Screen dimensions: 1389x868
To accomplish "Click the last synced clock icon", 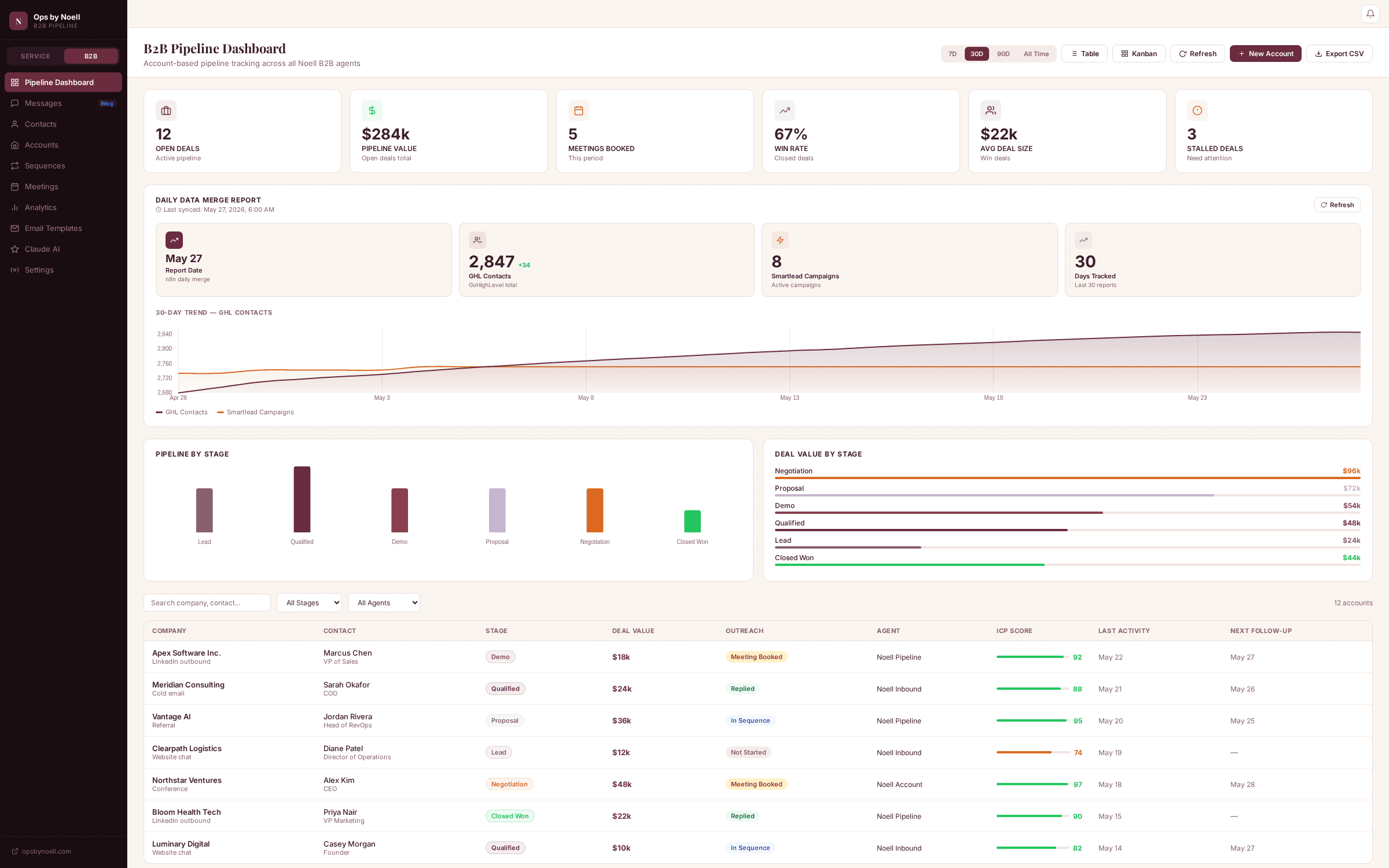I will coord(159,209).
